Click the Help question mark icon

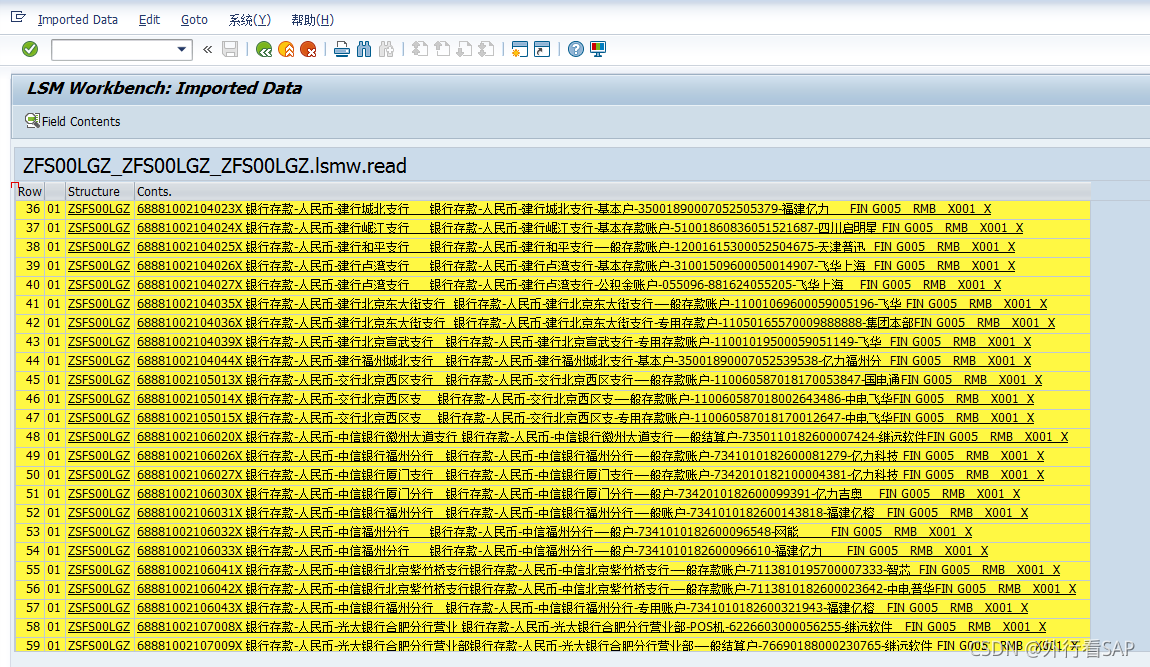[576, 49]
